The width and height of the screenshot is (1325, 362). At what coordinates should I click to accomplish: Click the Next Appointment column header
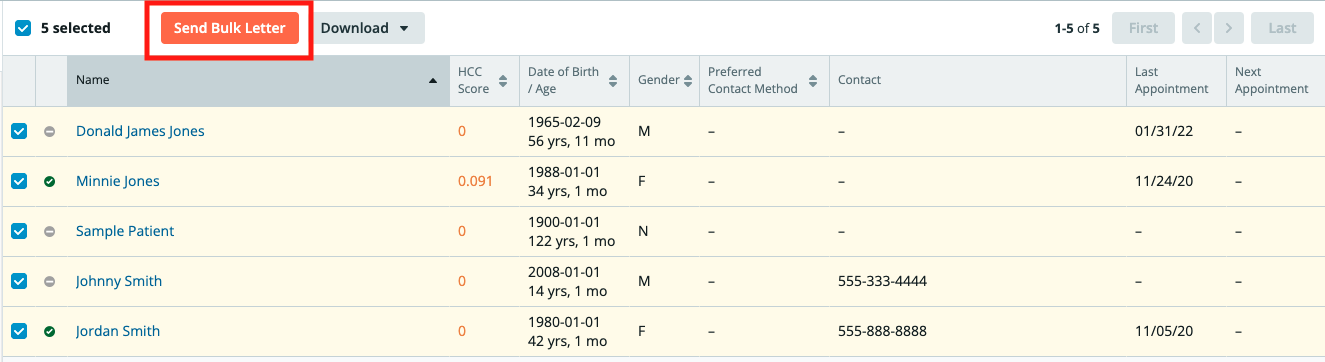pos(1275,80)
